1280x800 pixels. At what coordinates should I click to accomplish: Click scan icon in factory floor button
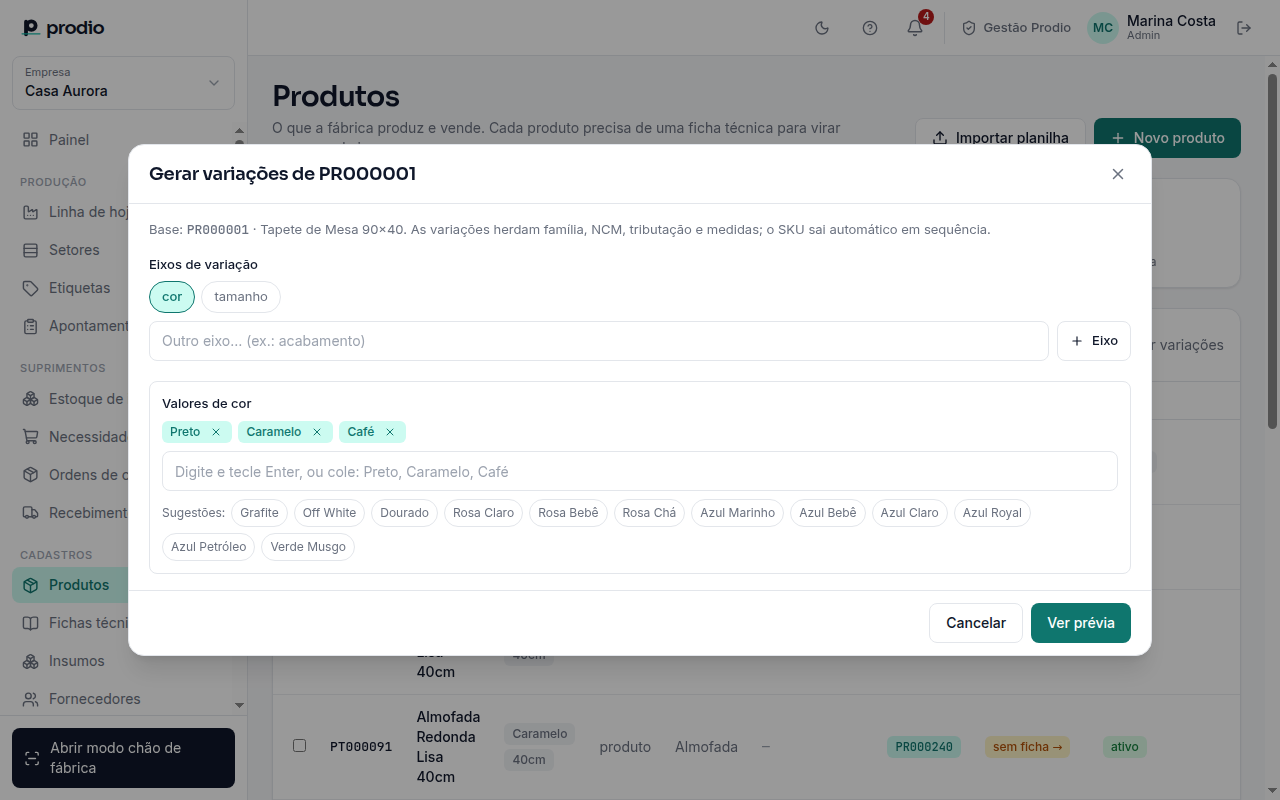32,758
